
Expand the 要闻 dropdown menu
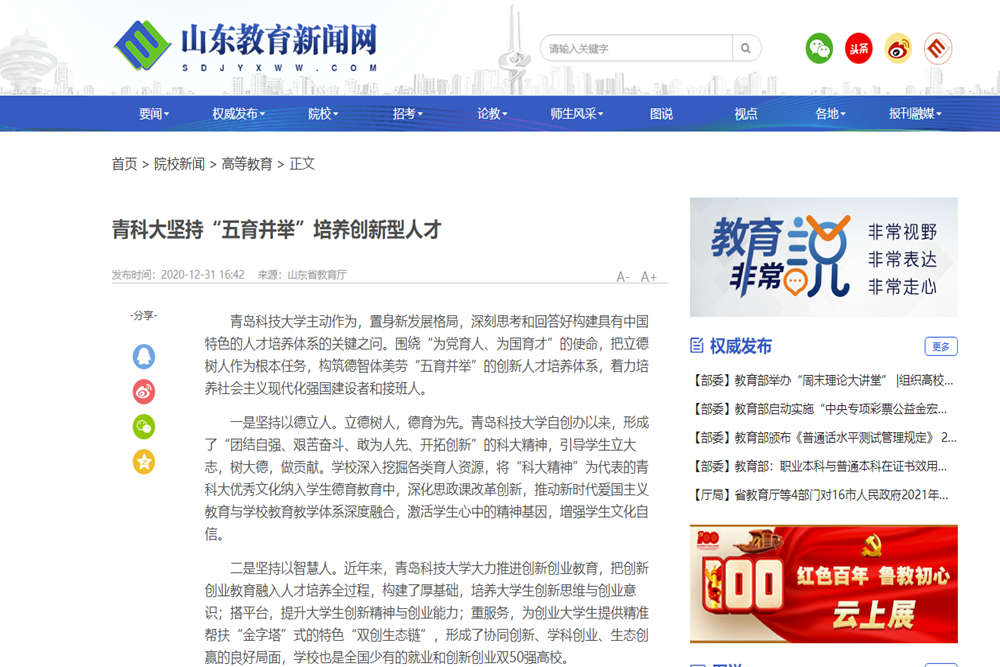(154, 114)
